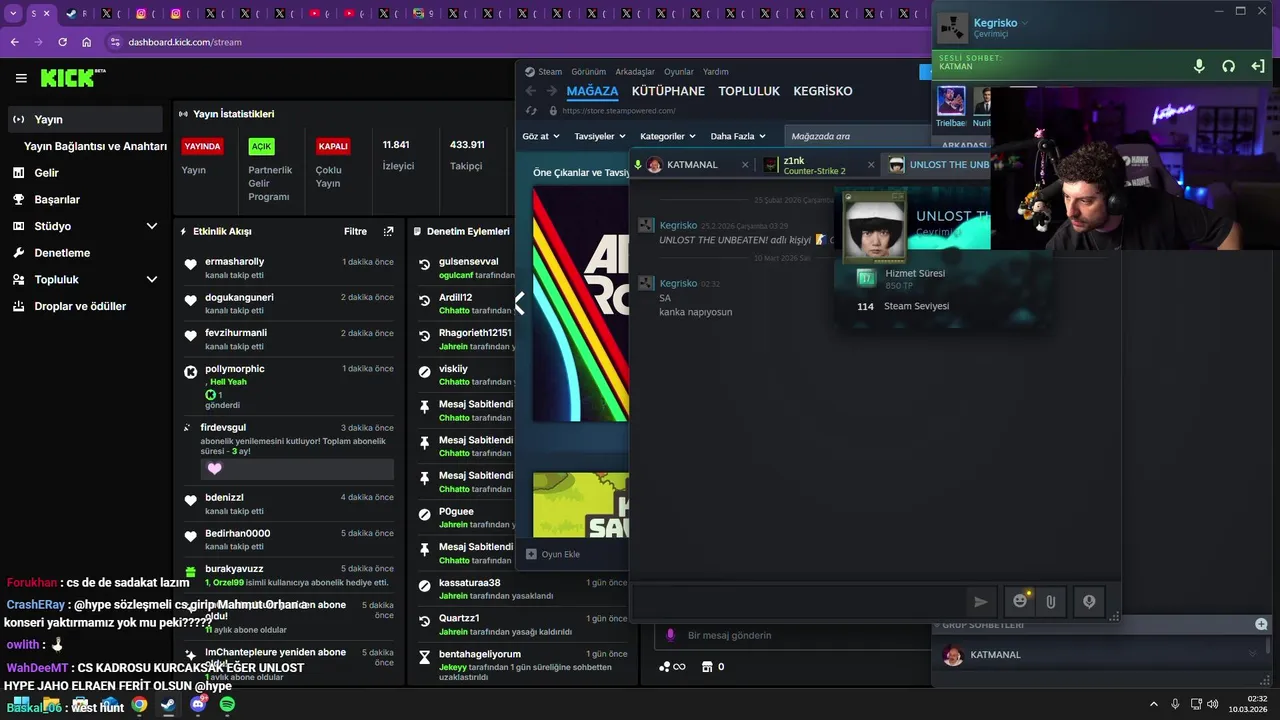Image resolution: width=1280 pixels, height=720 pixels.
Task: Switch to the KÜTÜPHANE tab in Steam
Action: (x=668, y=91)
